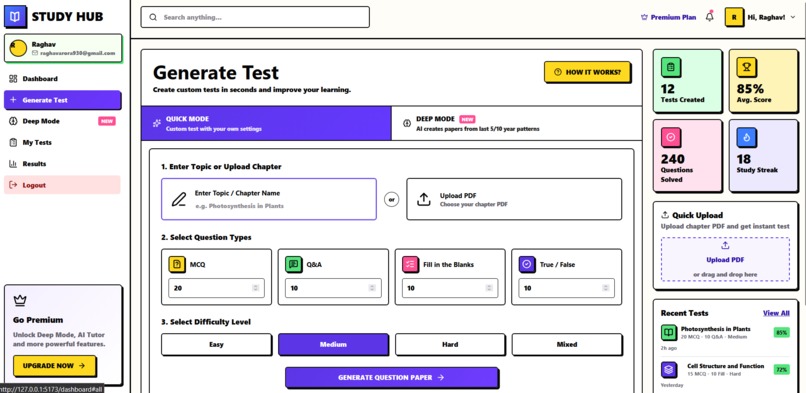
Task: Click the Upload PDF link in Quick Upload
Action: 725,260
